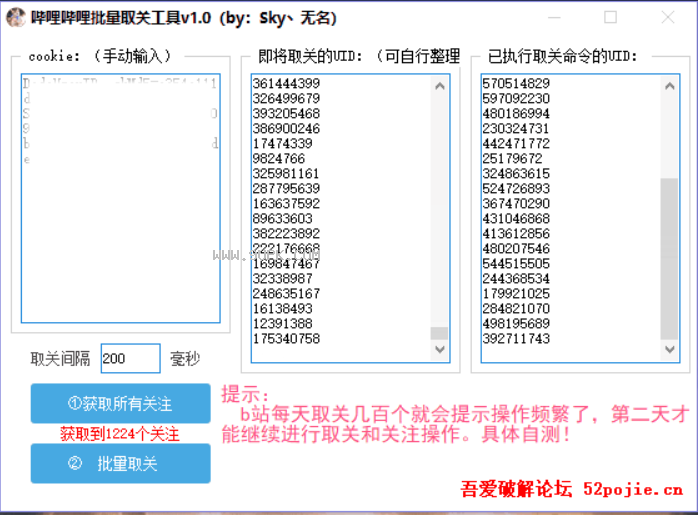The width and height of the screenshot is (698, 515).
Task: Click the 取关间隔 field containing 200
Action: tap(130, 358)
